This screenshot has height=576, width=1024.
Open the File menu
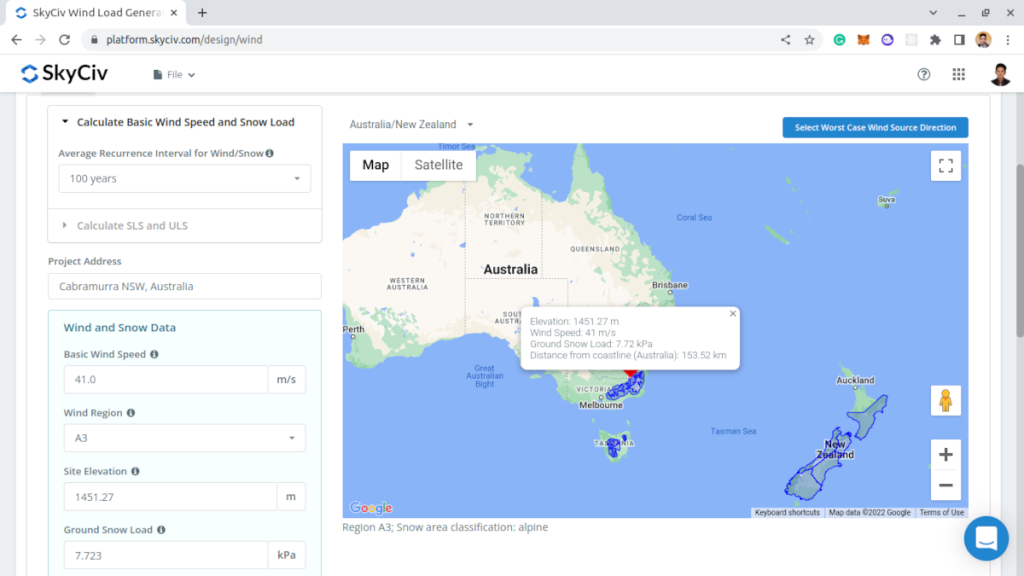pyautogui.click(x=174, y=75)
